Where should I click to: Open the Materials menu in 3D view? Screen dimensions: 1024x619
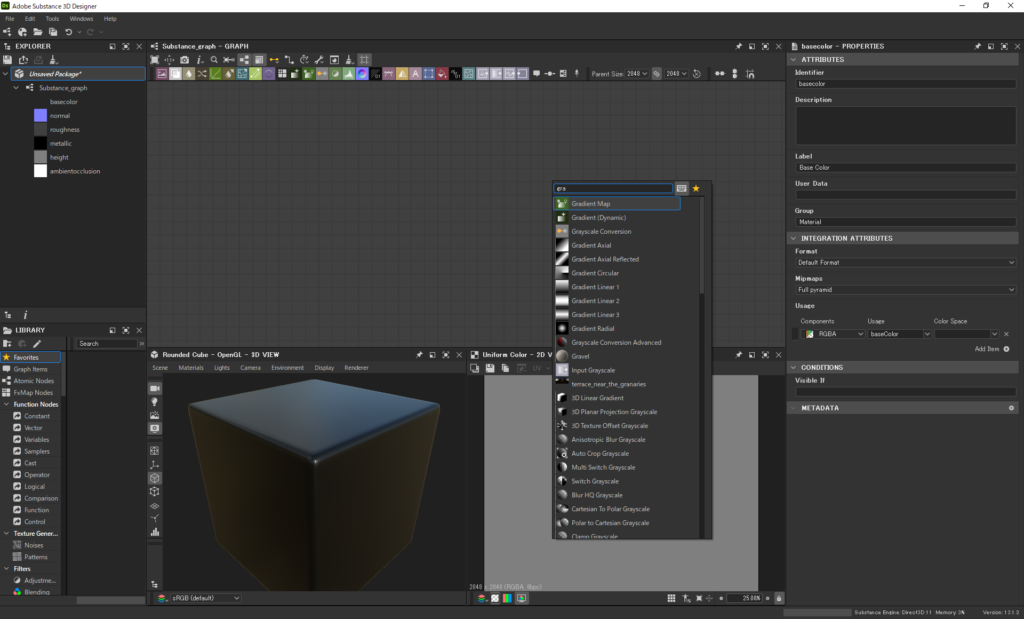coord(191,368)
